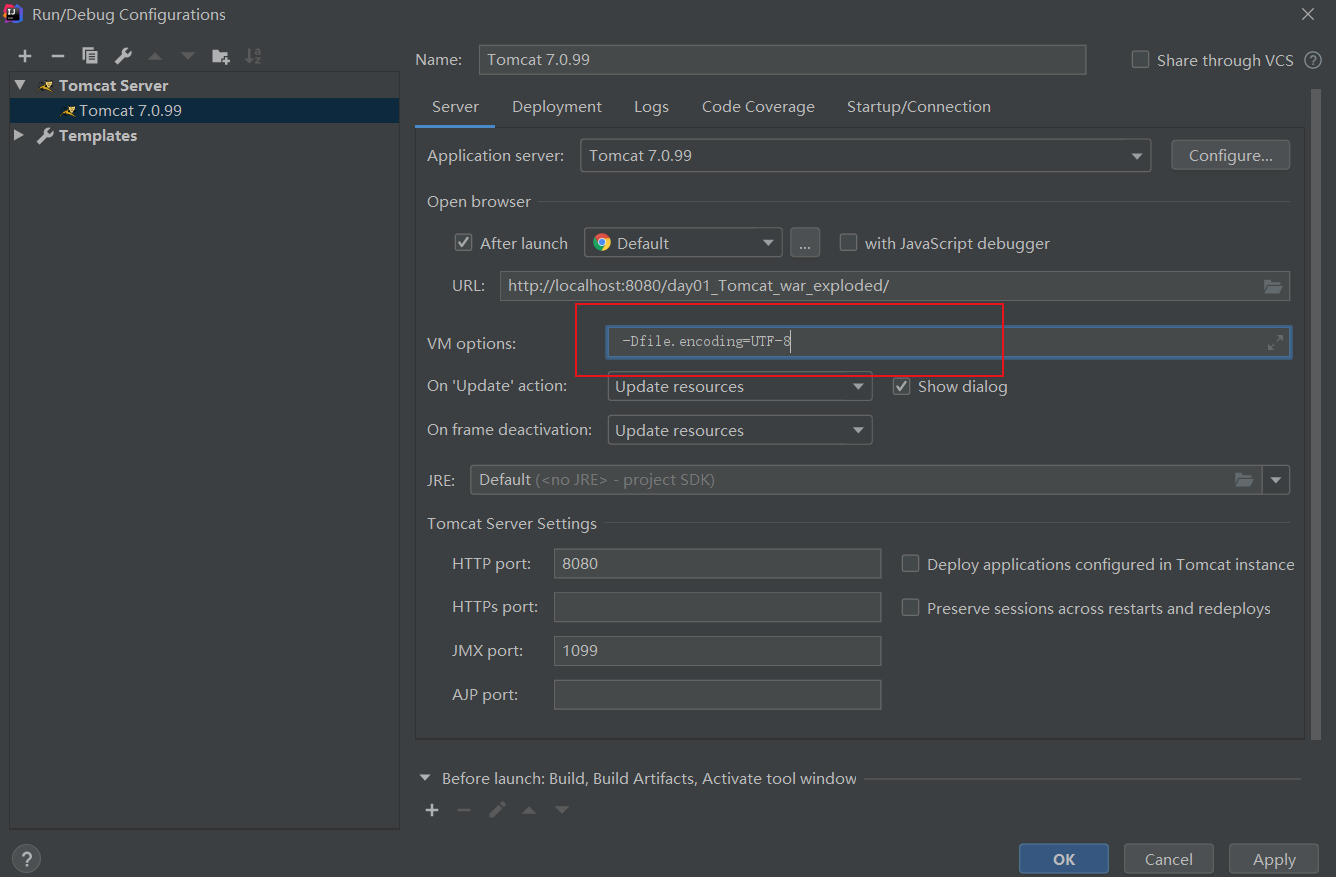Open On 'Update' action dropdown
This screenshot has height=877, width=1336.
tap(740, 387)
